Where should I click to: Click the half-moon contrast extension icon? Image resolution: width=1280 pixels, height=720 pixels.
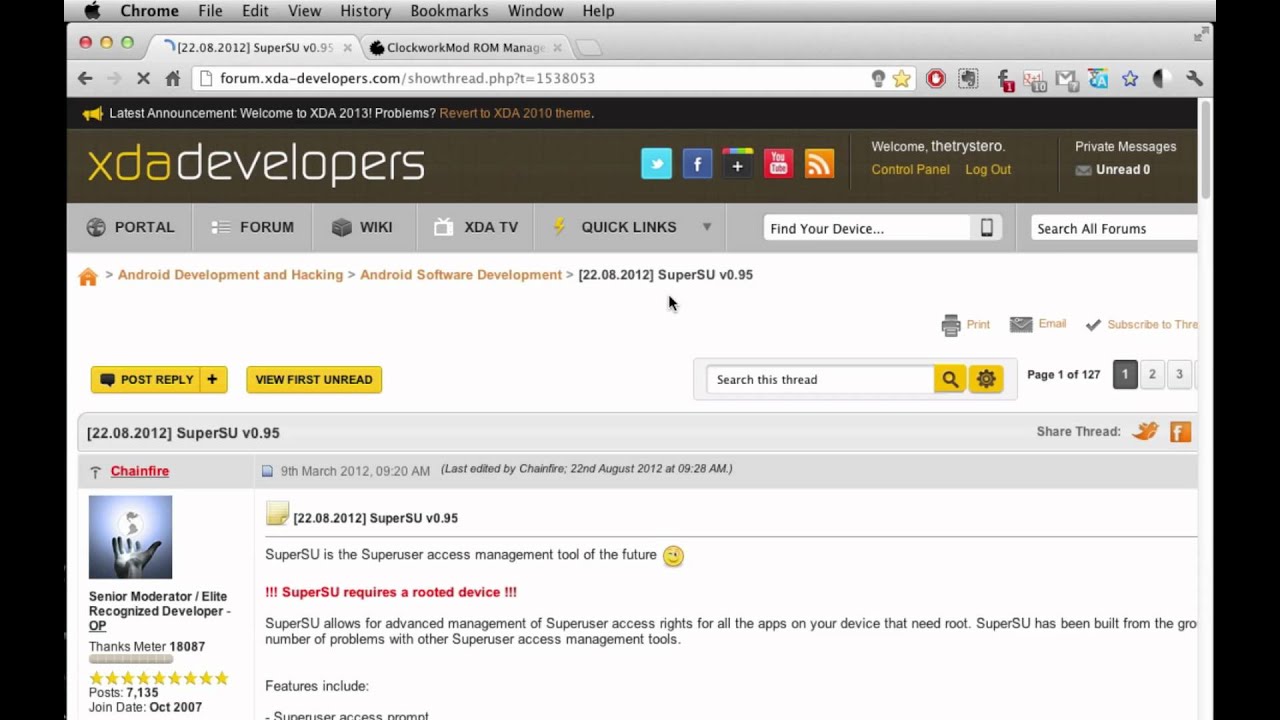click(1162, 78)
